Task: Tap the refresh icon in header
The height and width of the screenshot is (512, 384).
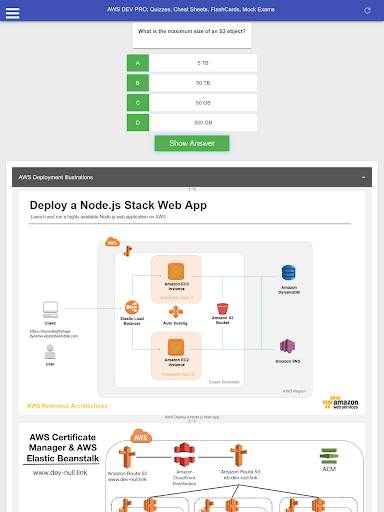Action: click(367, 11)
